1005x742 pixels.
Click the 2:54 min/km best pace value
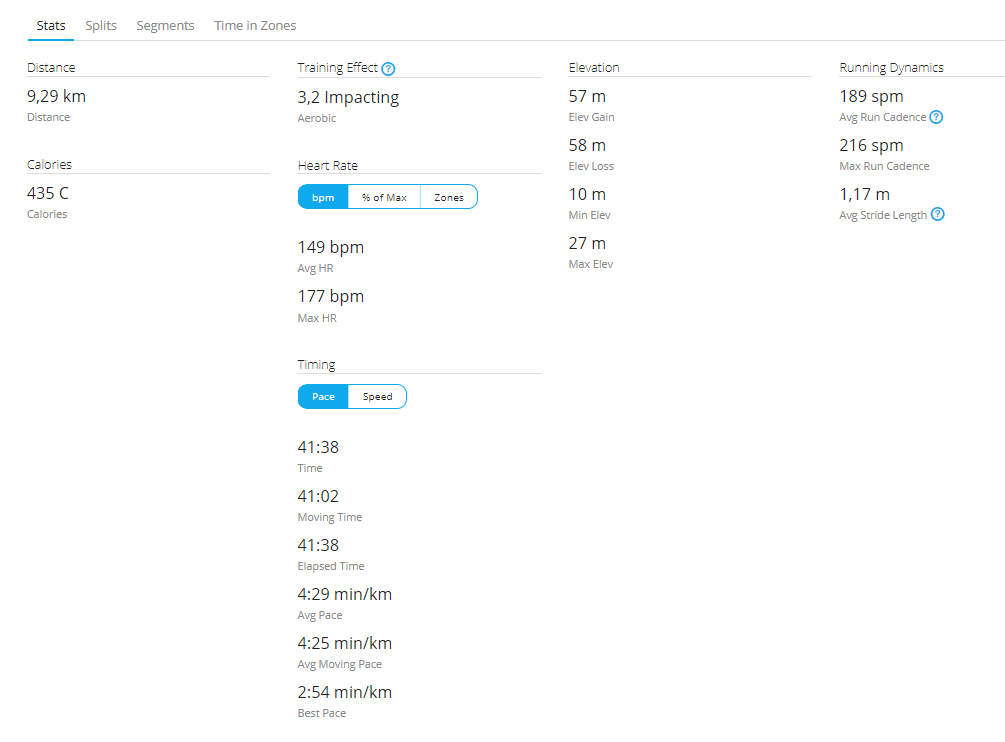tap(345, 692)
